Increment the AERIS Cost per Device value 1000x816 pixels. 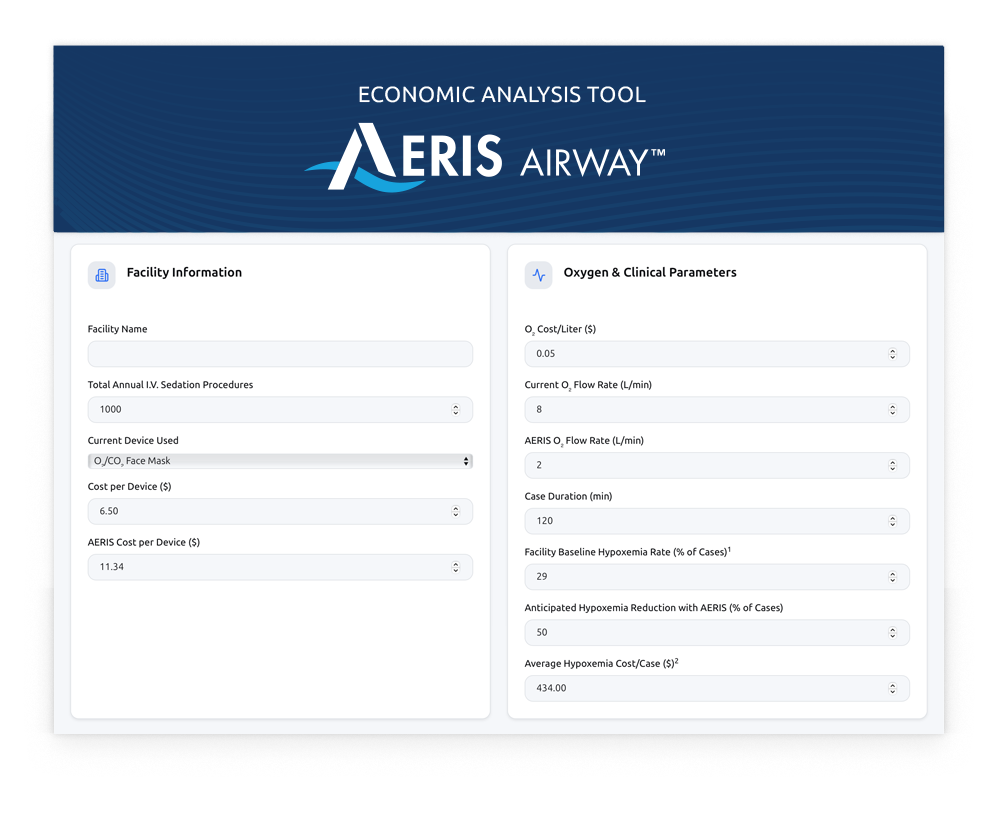click(x=458, y=564)
